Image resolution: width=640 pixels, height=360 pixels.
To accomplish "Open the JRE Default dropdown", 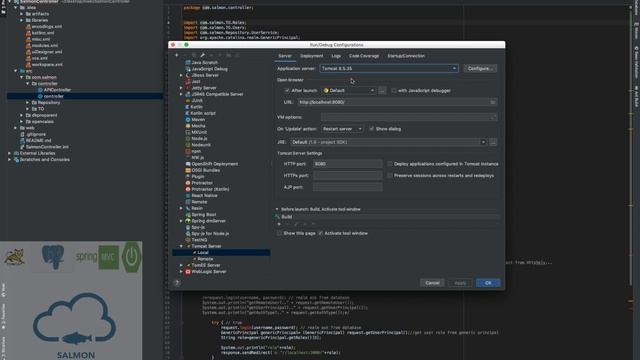I will [x=389, y=142].
